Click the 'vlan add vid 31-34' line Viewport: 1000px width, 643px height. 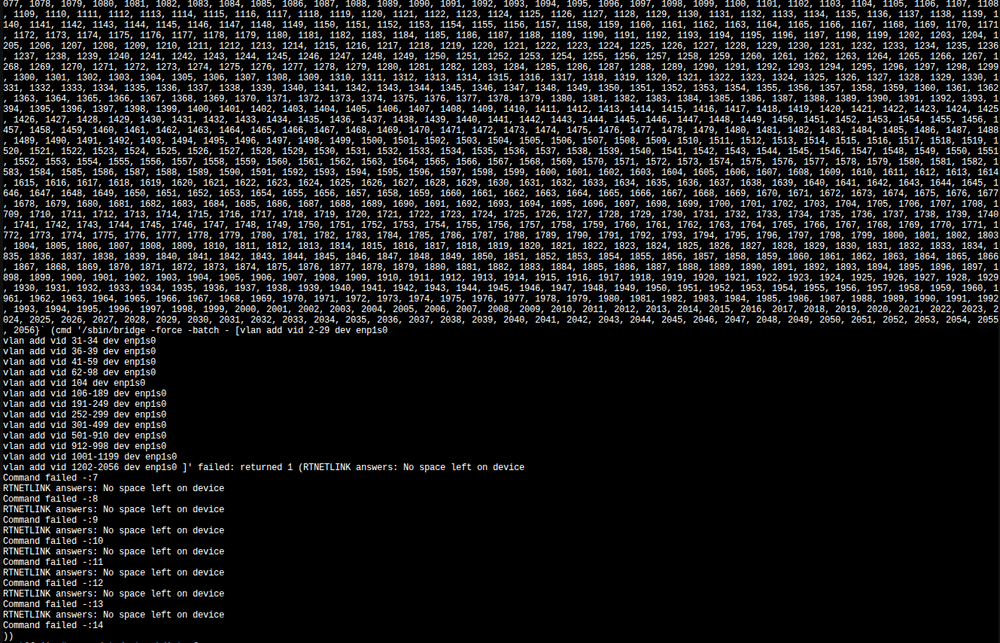click(79, 341)
